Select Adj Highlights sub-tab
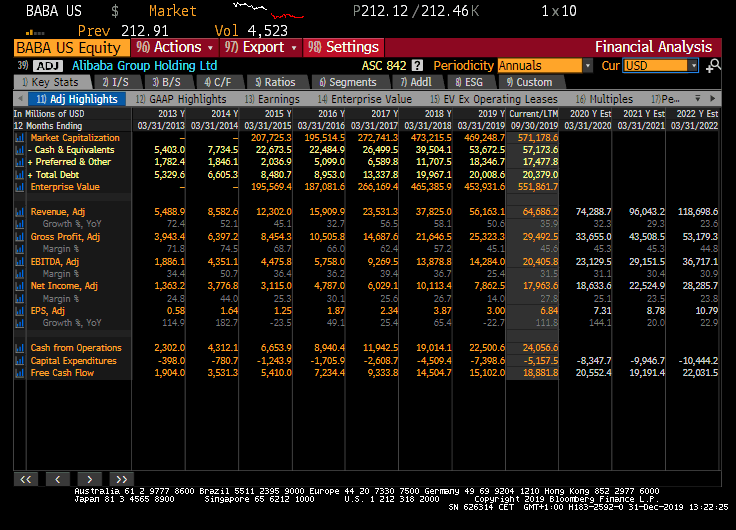This screenshot has height=530, width=736. pos(77,99)
